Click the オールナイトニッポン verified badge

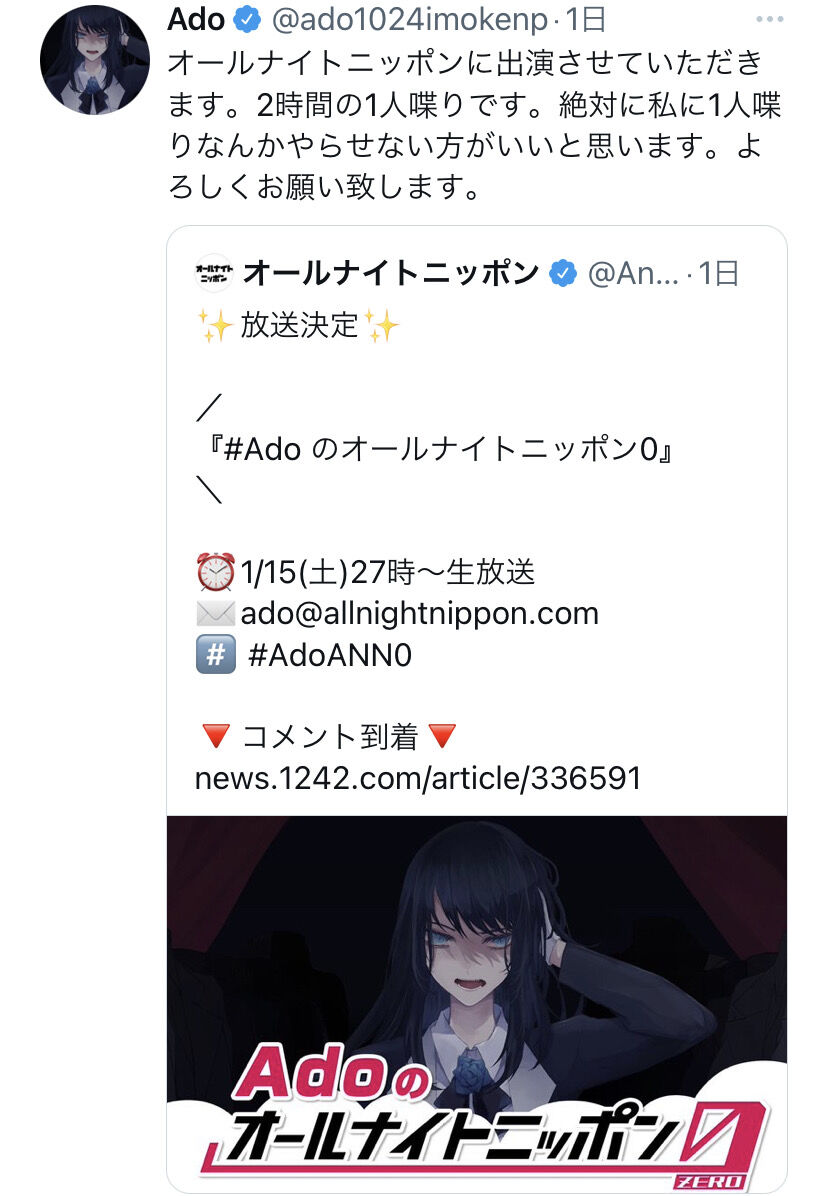[x=563, y=273]
